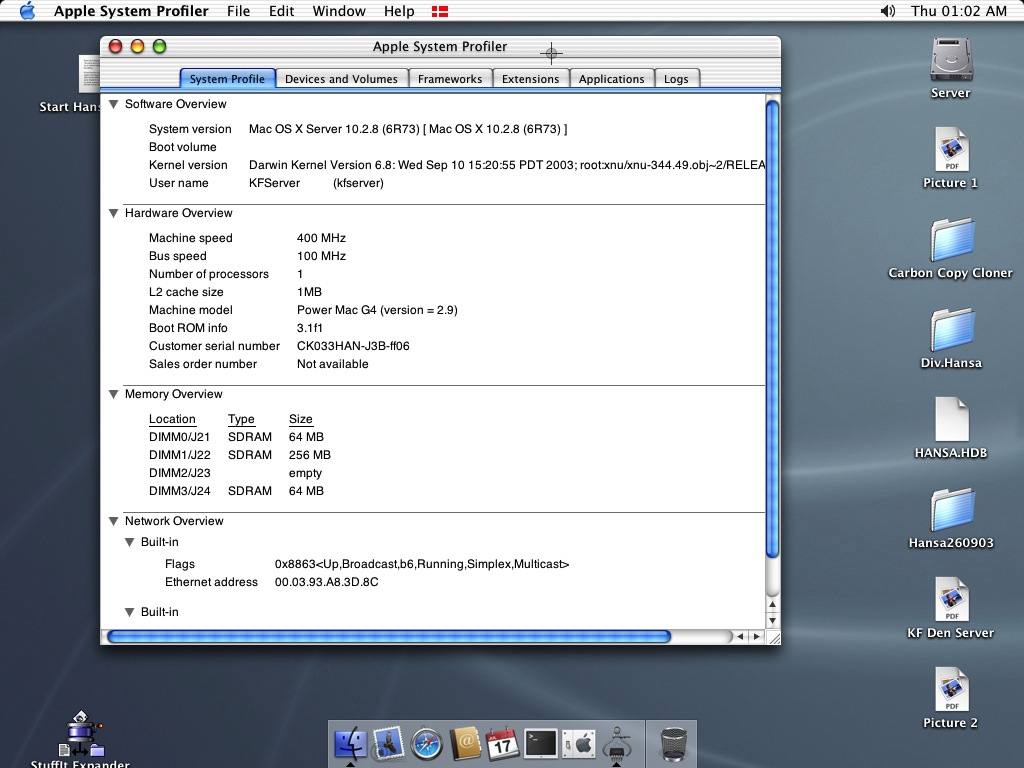View the Logs tab
Screen dimensions: 1024x768
pyautogui.click(x=677, y=78)
